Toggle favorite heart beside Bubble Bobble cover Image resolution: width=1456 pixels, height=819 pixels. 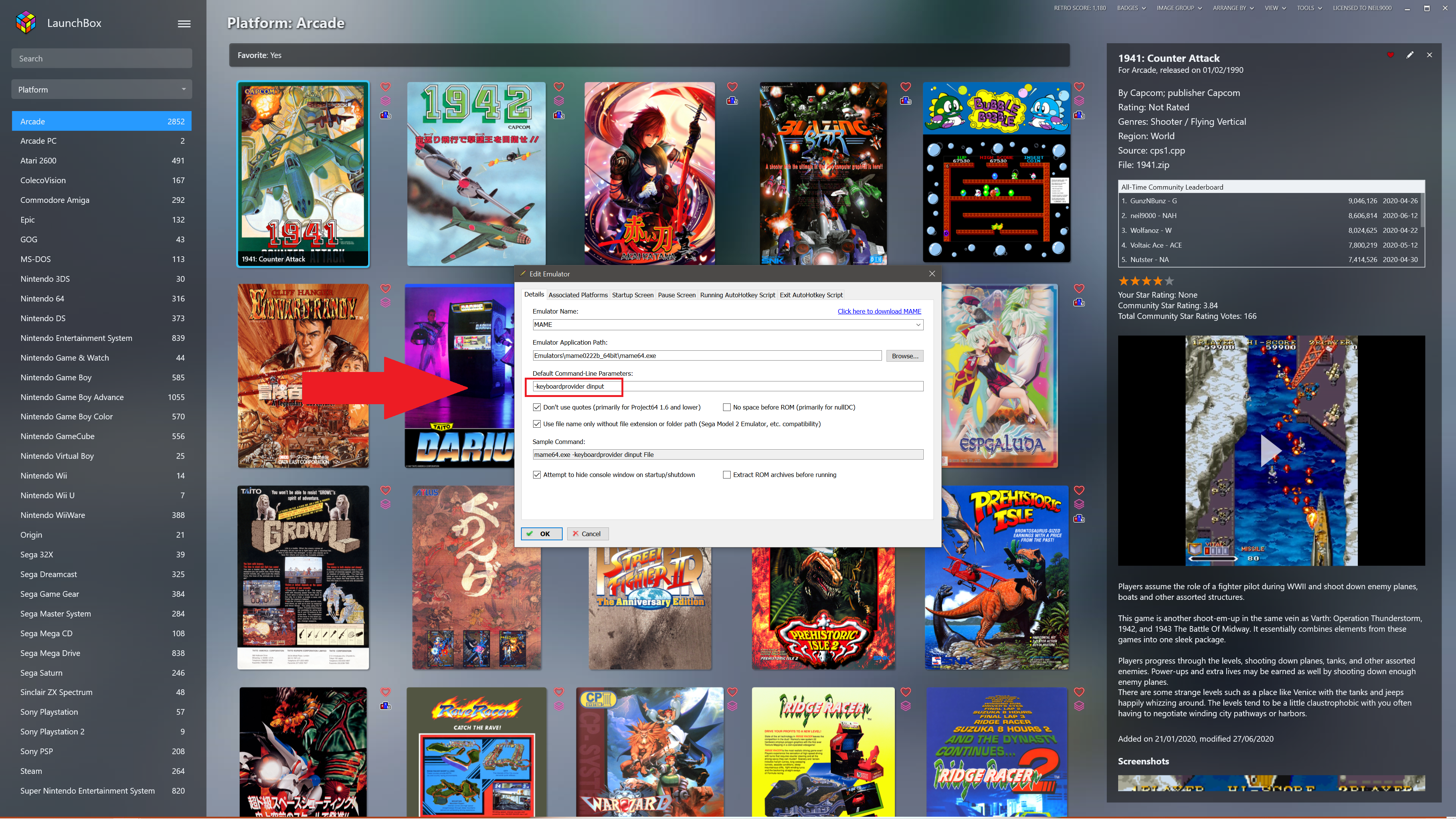pos(1079,87)
